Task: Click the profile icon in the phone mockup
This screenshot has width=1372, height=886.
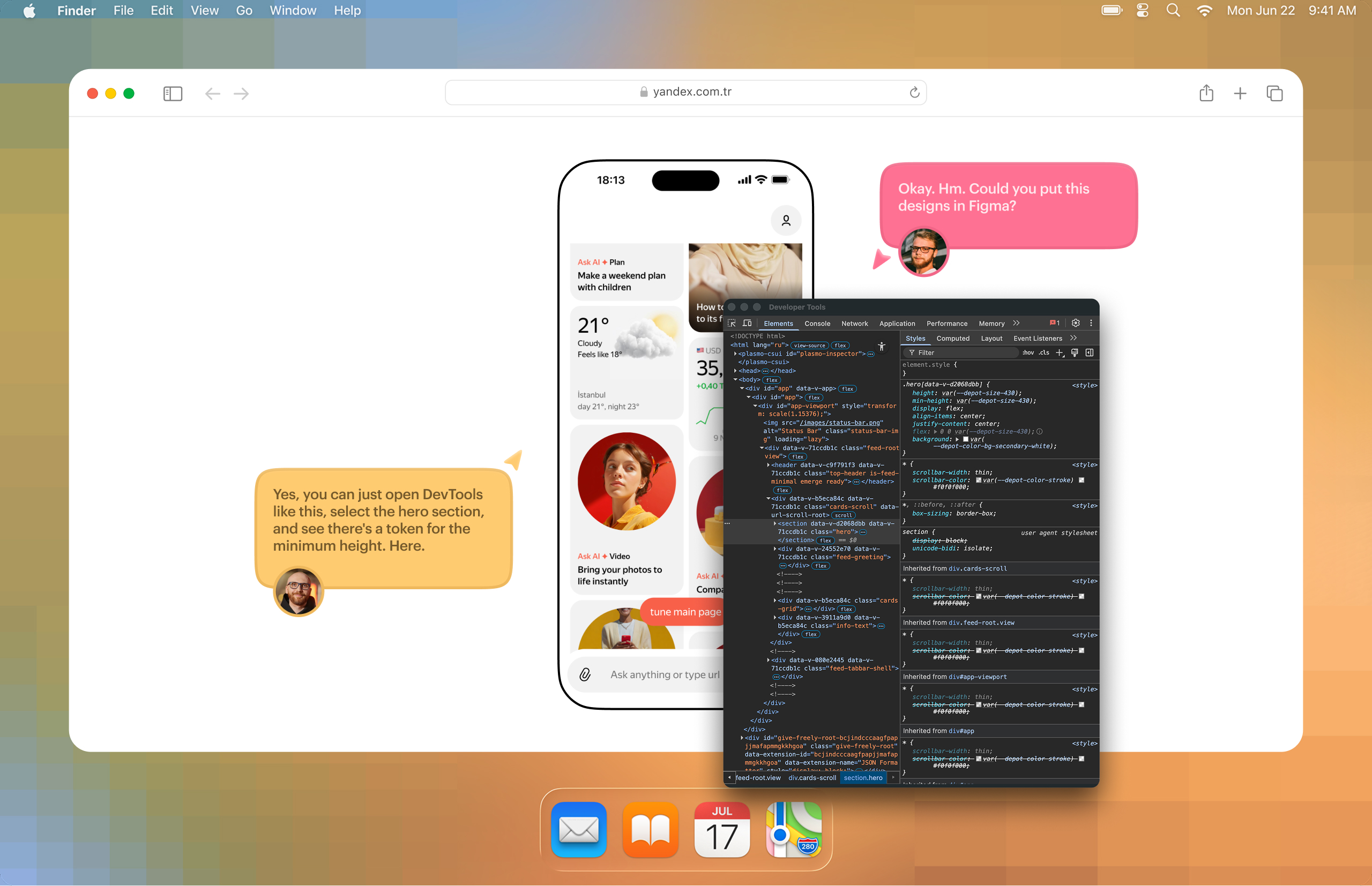Action: click(786, 220)
